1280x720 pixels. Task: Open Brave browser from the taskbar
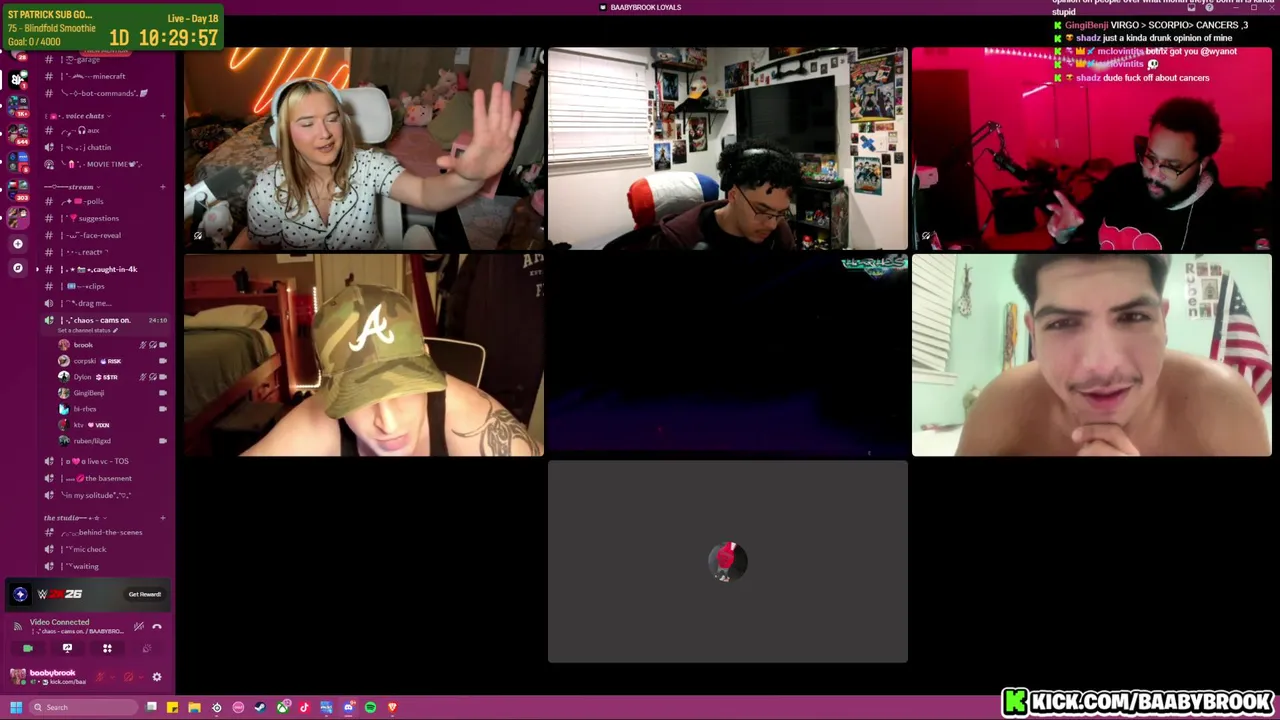(392, 707)
